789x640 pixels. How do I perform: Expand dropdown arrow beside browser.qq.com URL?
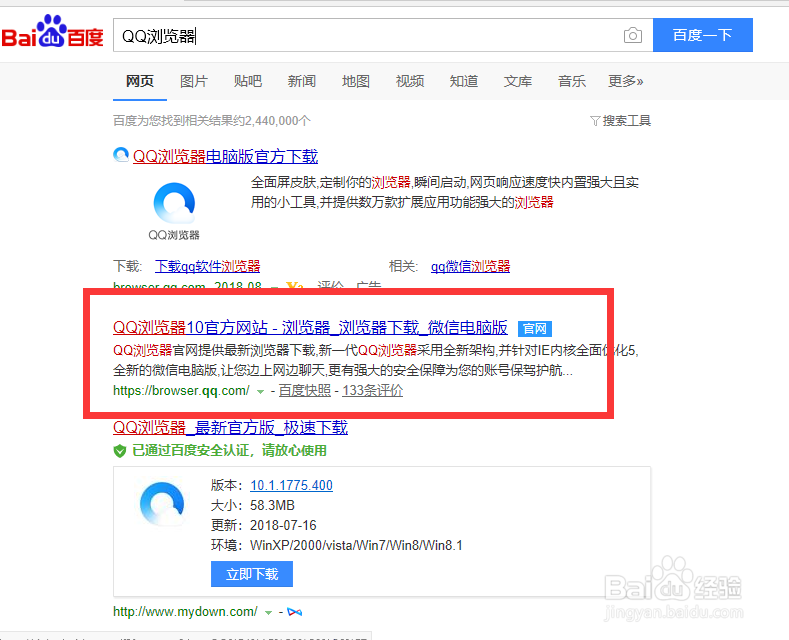260,391
